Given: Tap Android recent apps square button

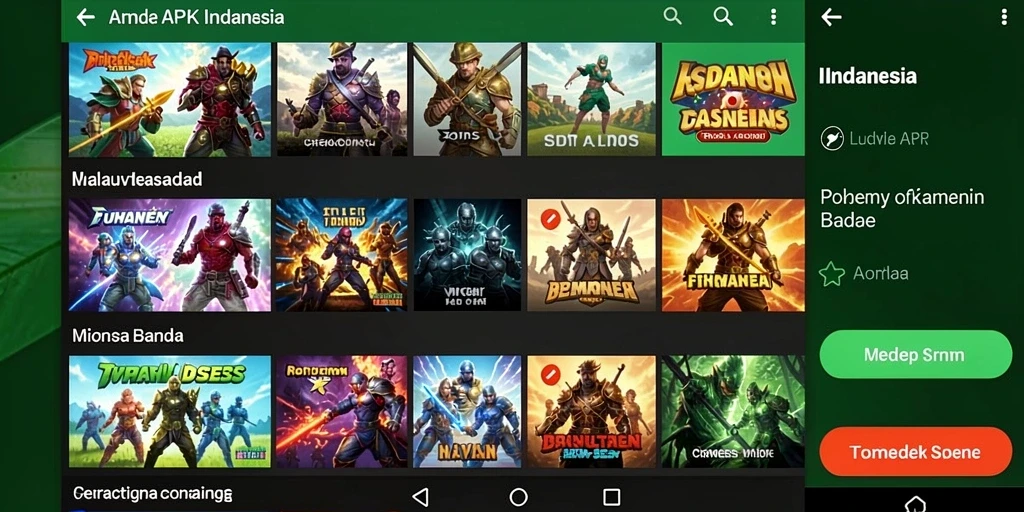Looking at the screenshot, I should tap(611, 497).
